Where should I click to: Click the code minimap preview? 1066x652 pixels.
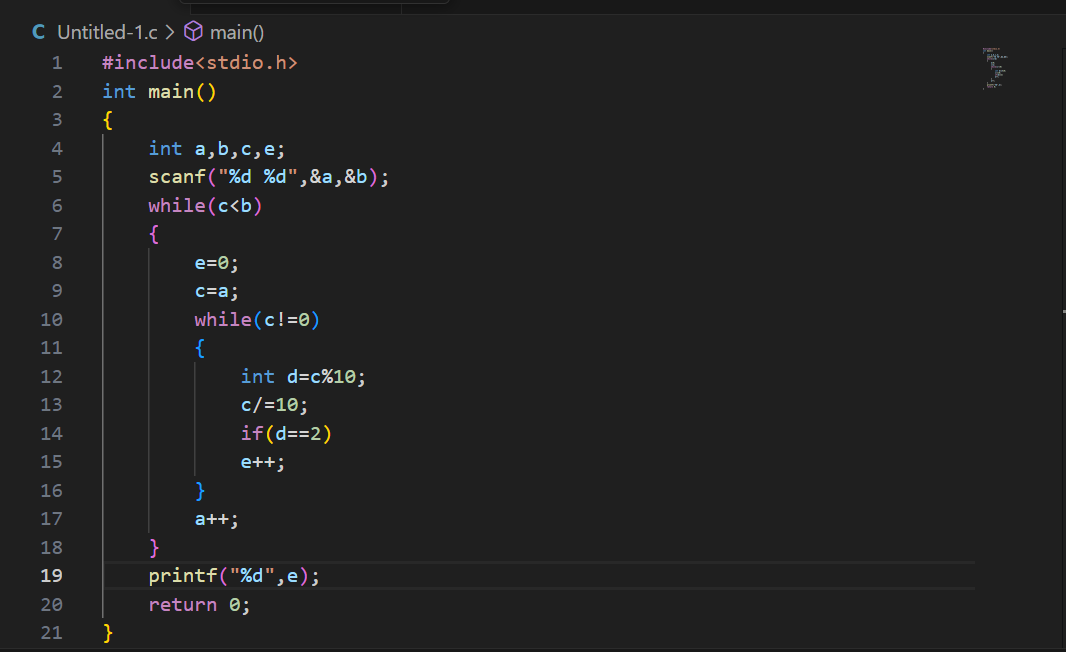click(x=994, y=68)
